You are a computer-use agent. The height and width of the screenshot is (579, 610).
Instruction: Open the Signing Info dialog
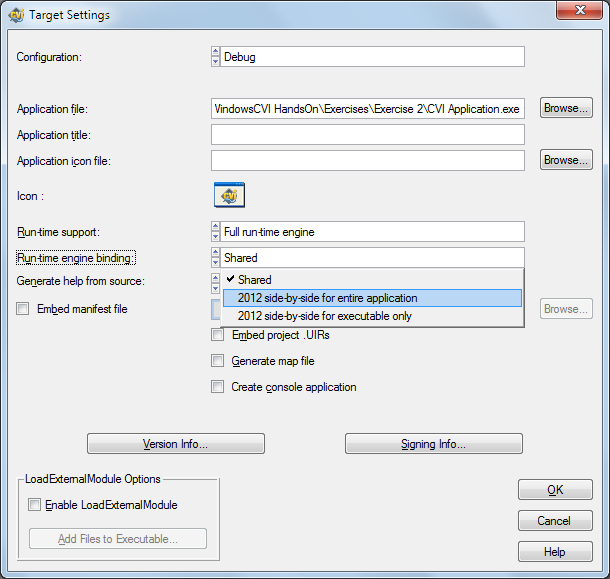click(x=434, y=444)
